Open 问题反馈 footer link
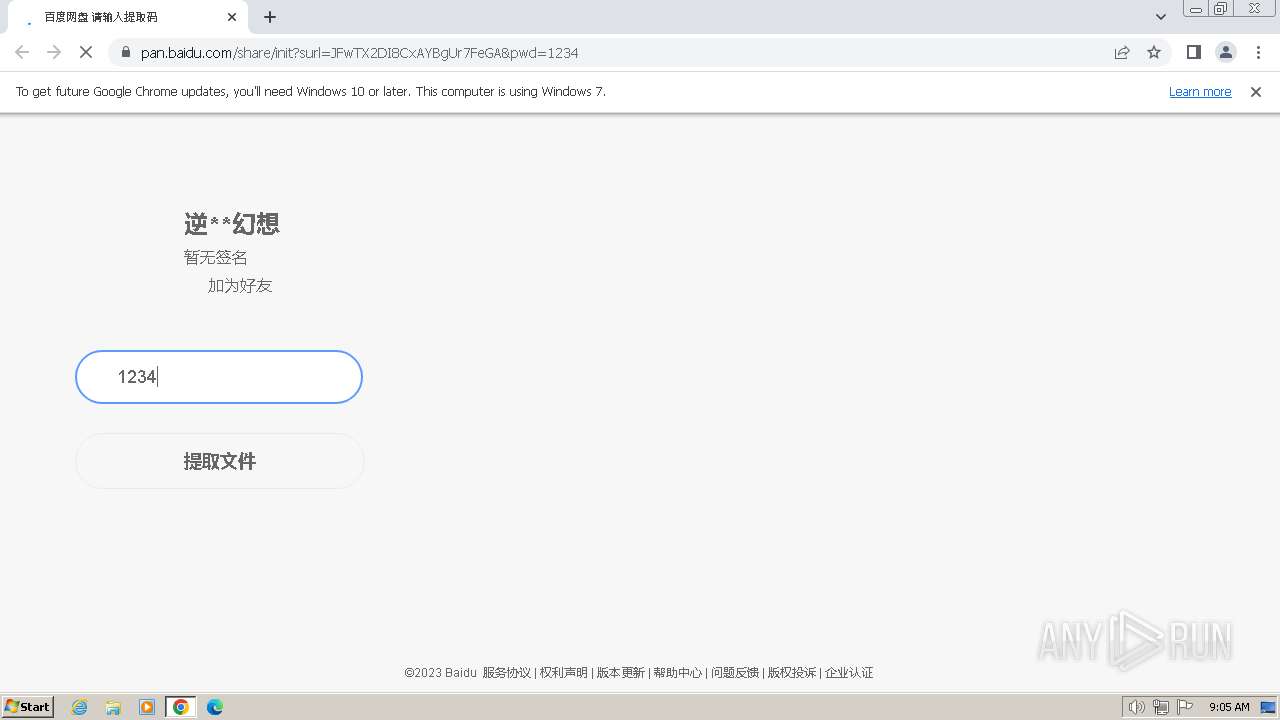This screenshot has width=1280, height=720. click(x=735, y=673)
